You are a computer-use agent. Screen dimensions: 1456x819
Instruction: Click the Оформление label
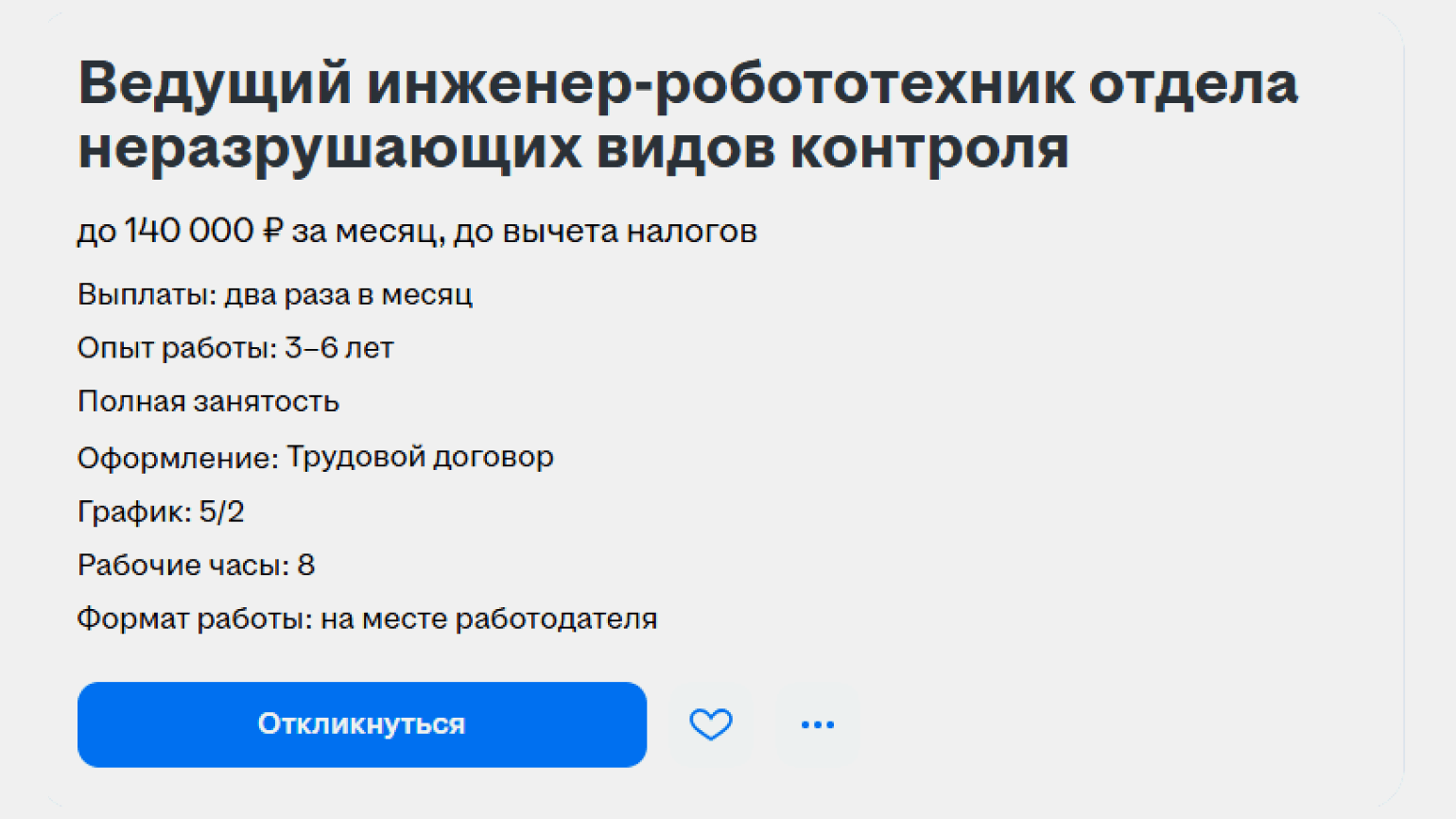click(x=177, y=458)
